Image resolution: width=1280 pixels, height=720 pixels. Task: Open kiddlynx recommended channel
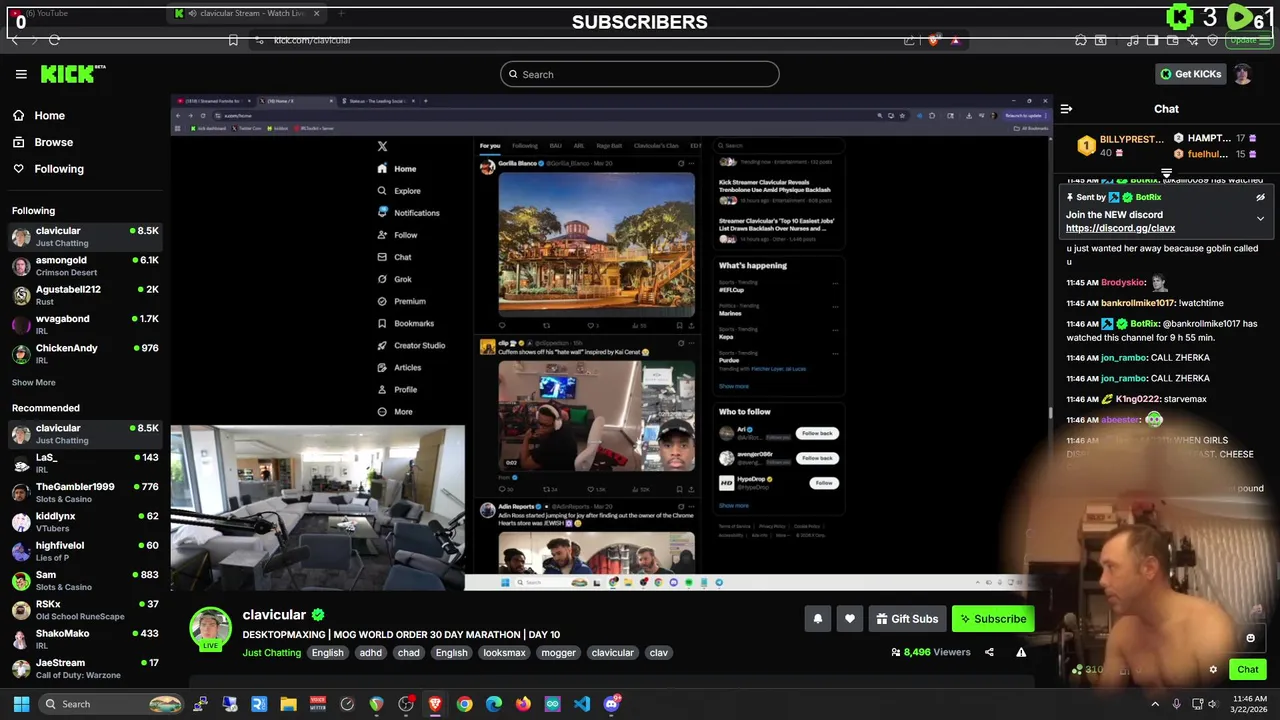(x=85, y=521)
